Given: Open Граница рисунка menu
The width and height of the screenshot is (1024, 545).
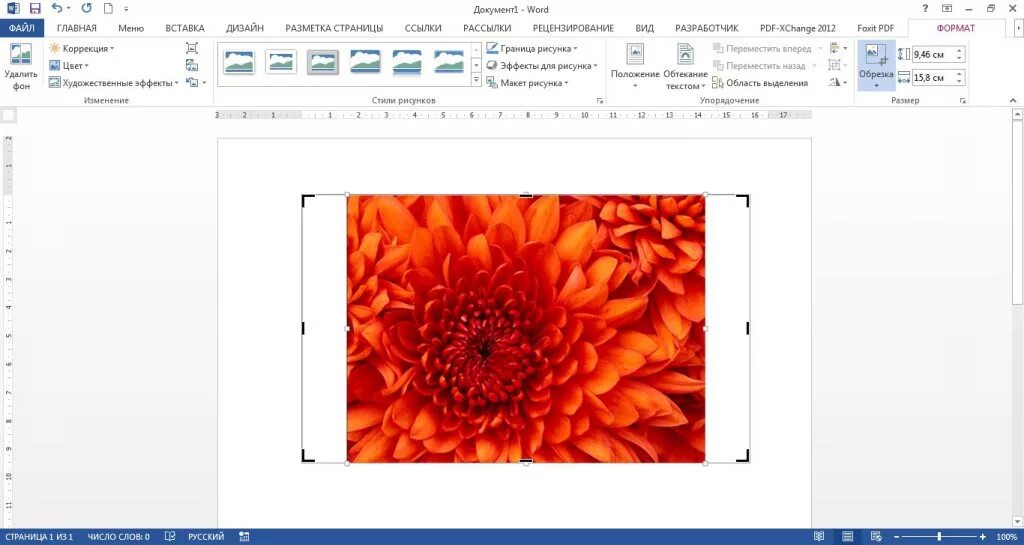Looking at the screenshot, I should coord(532,48).
